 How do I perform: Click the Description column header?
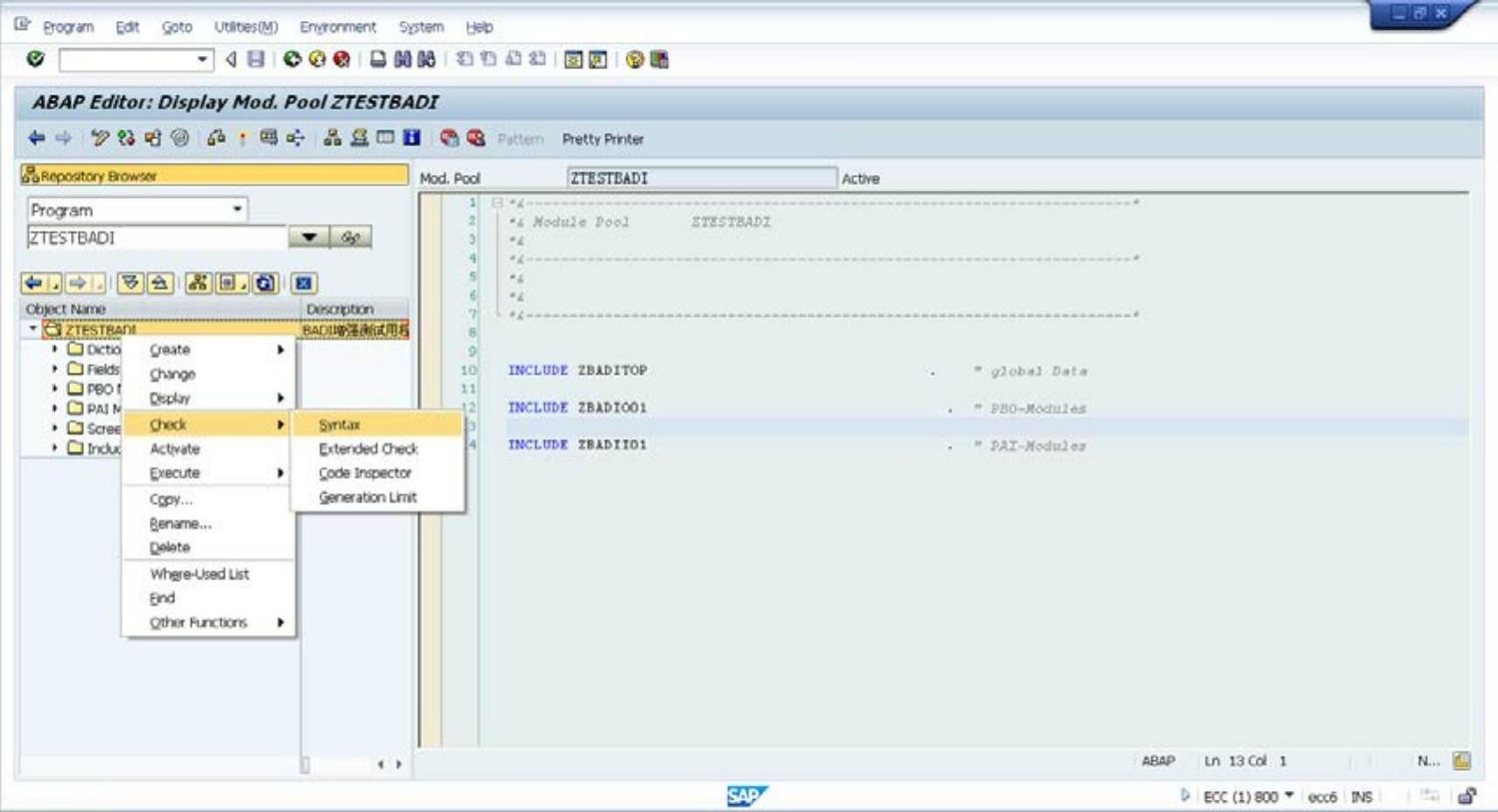coord(355,308)
